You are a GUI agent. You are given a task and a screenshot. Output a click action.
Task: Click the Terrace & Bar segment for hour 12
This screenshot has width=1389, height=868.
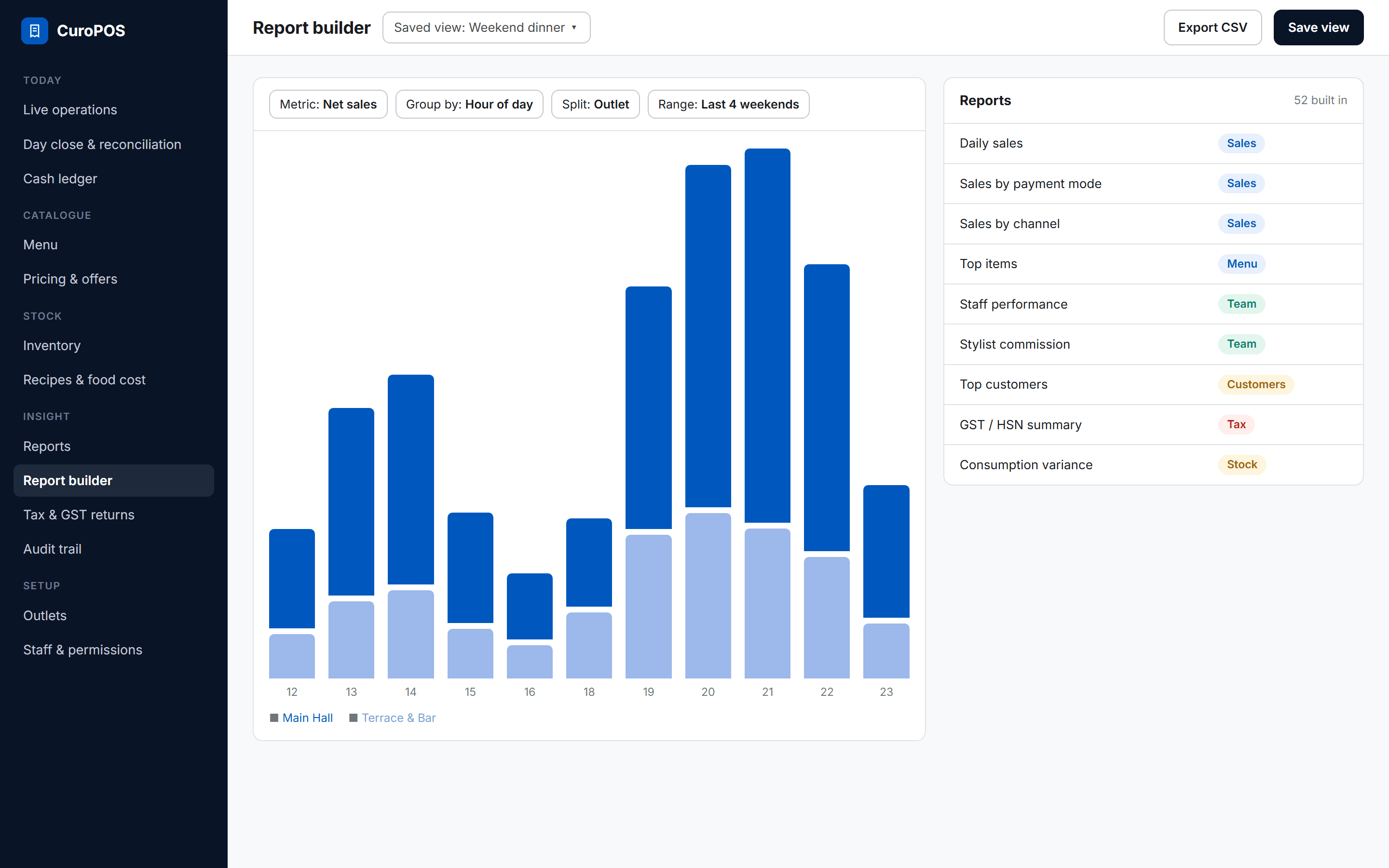click(x=292, y=656)
